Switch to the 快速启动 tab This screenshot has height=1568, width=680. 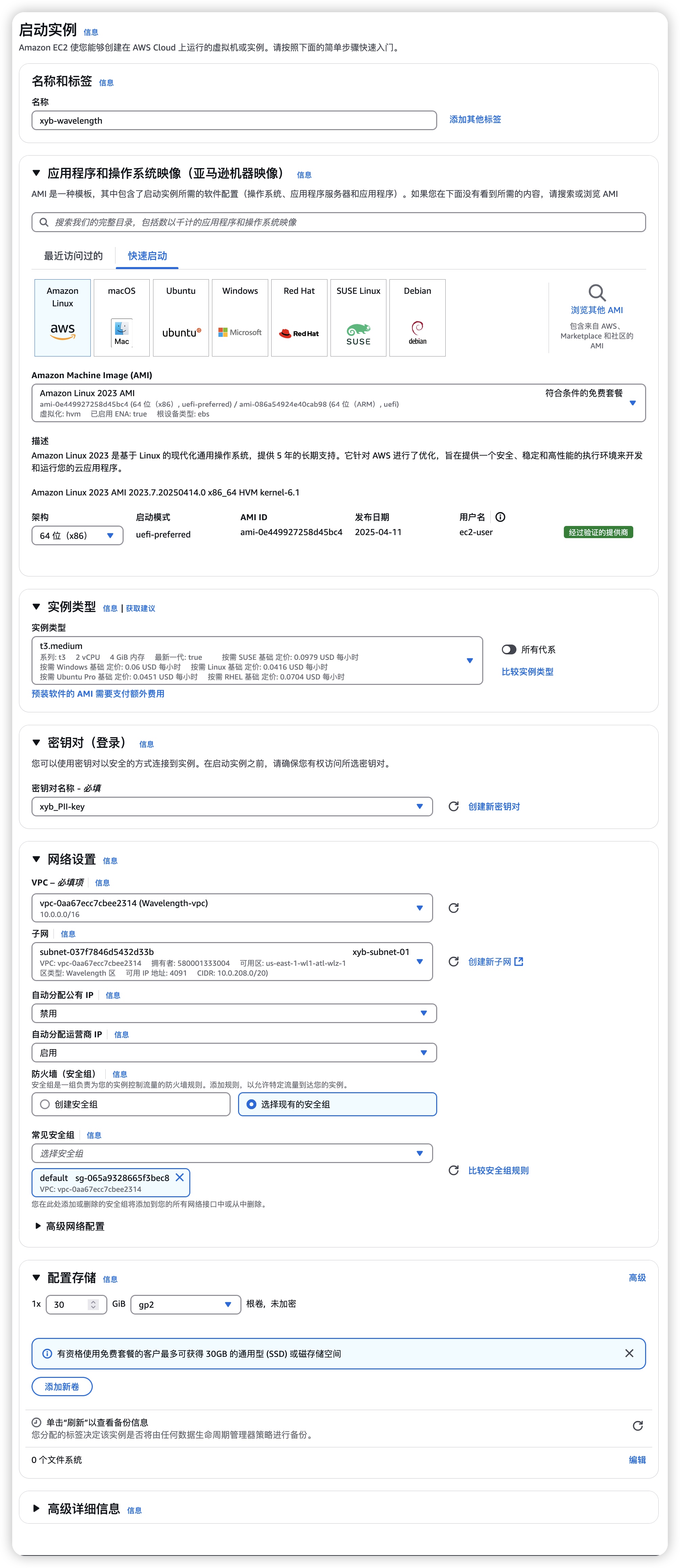pos(147,256)
